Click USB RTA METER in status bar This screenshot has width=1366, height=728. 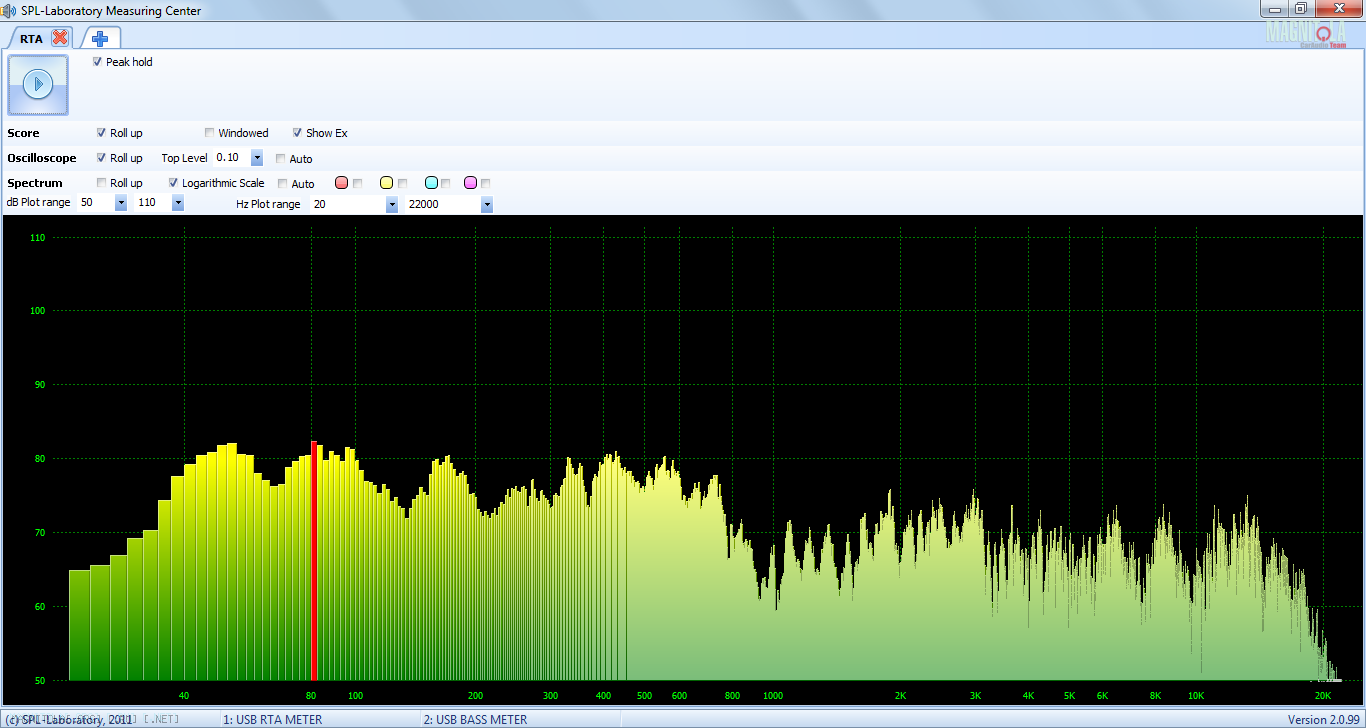coord(272,719)
